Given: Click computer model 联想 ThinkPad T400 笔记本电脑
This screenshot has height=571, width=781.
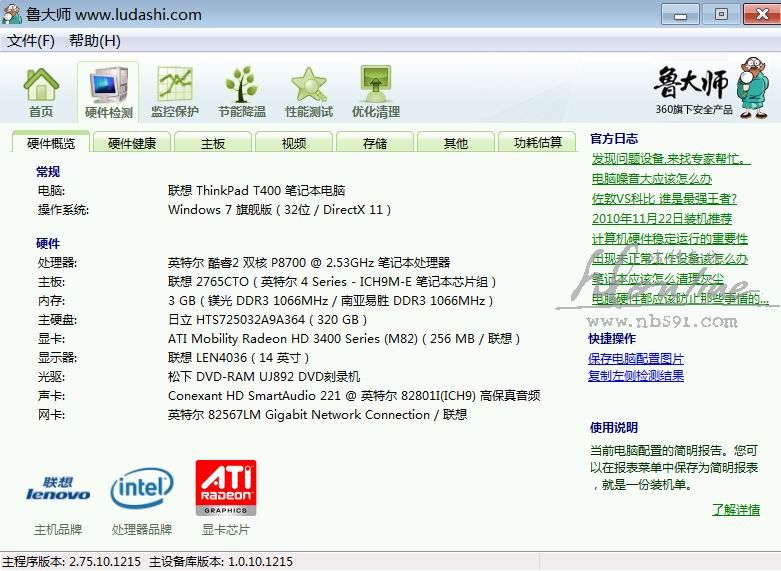Looking at the screenshot, I should click(257, 190).
